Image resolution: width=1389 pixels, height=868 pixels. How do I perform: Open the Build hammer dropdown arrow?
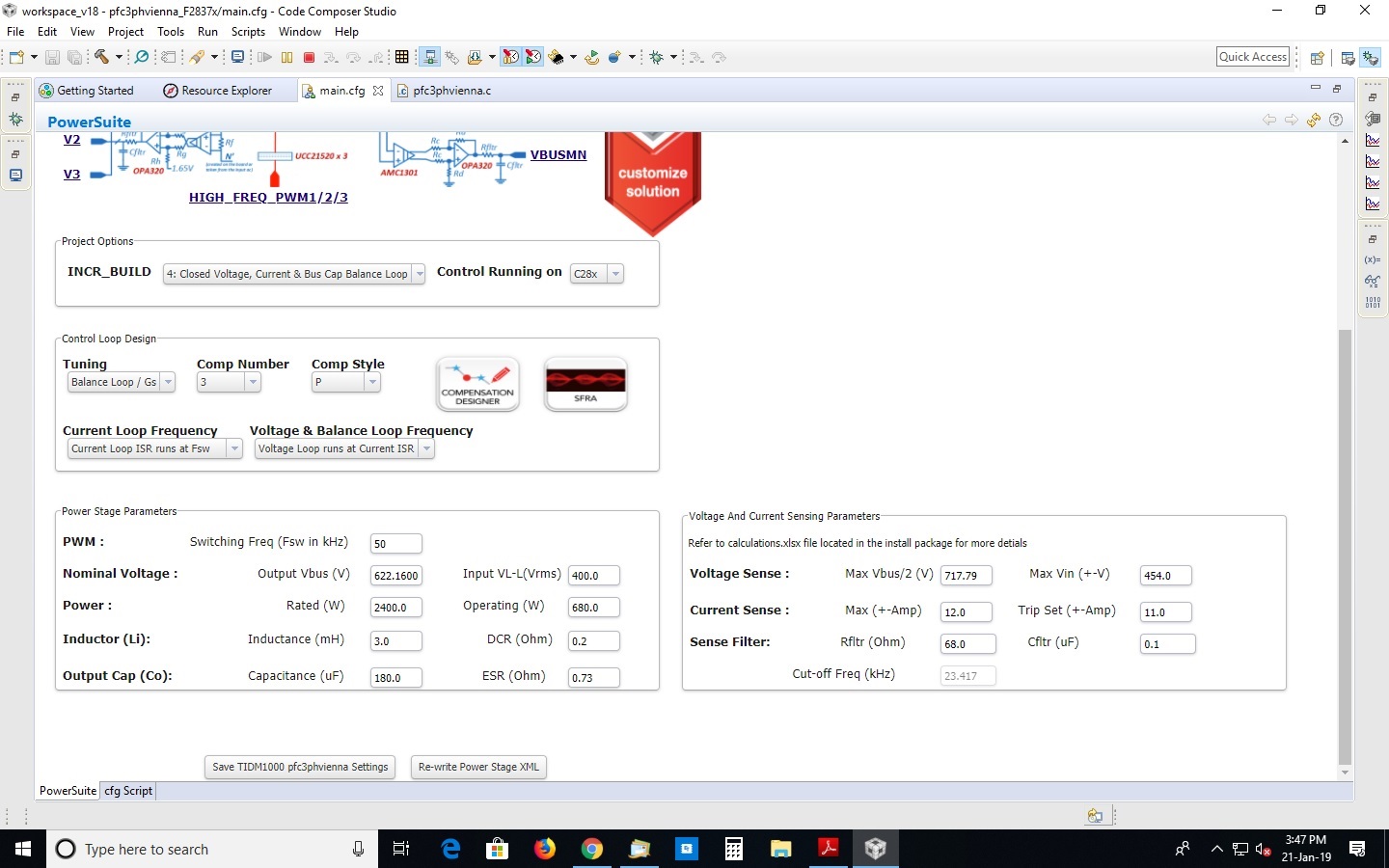(x=119, y=57)
